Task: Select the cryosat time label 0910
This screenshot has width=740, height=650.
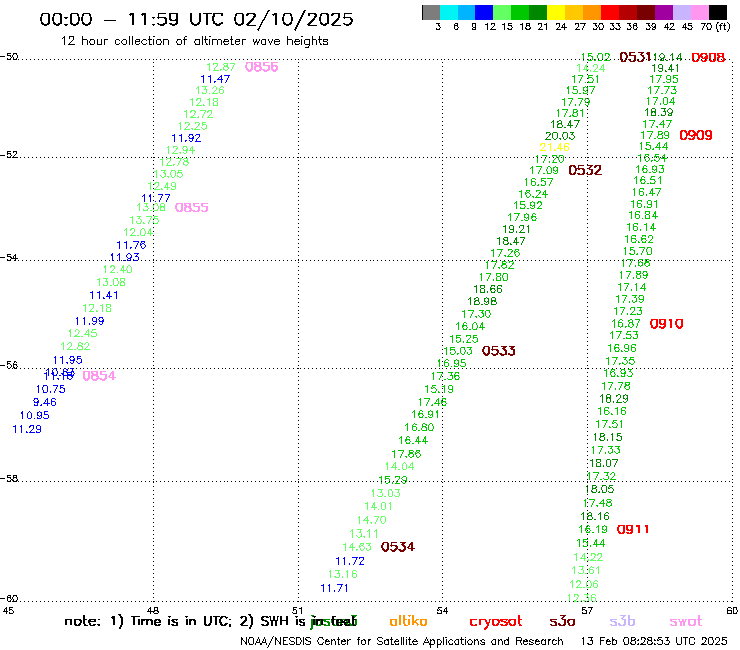Action: pyautogui.click(x=667, y=324)
